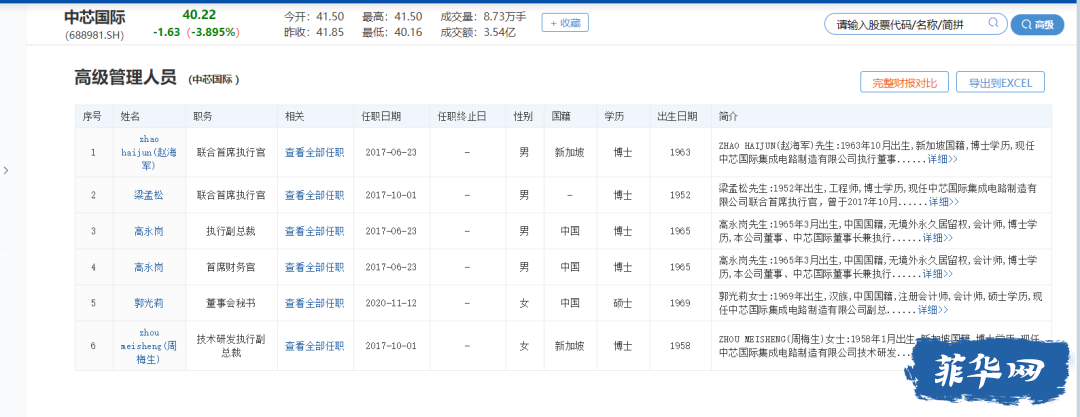Image resolution: width=1080 pixels, height=417 pixels.
Task: Click the date 2020-11-12 cell
Action: click(391, 303)
